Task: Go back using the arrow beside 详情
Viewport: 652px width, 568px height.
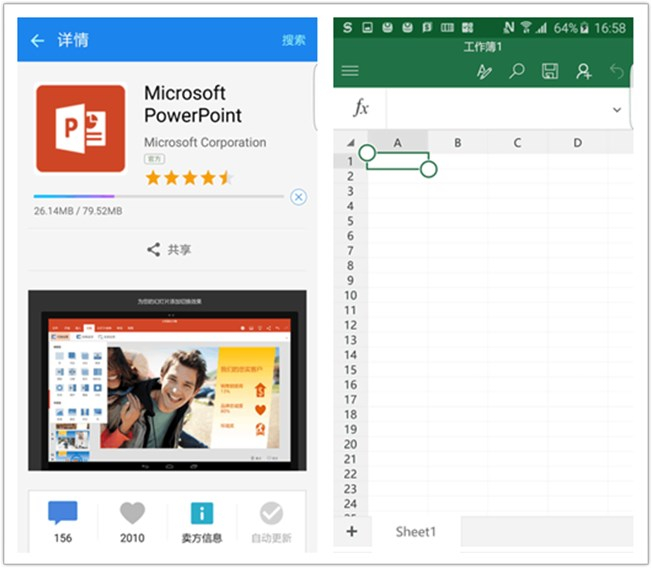Action: 37,40
